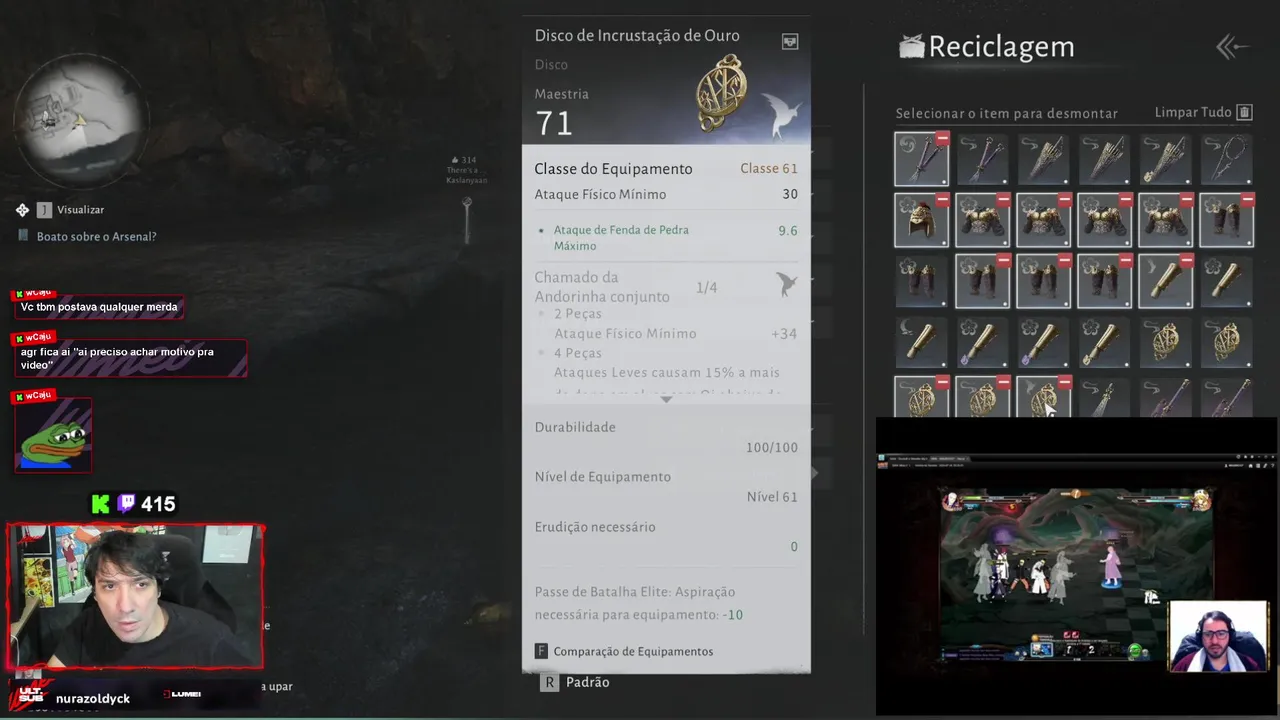
Task: Click the embedded game video window
Action: click(x=1076, y=567)
